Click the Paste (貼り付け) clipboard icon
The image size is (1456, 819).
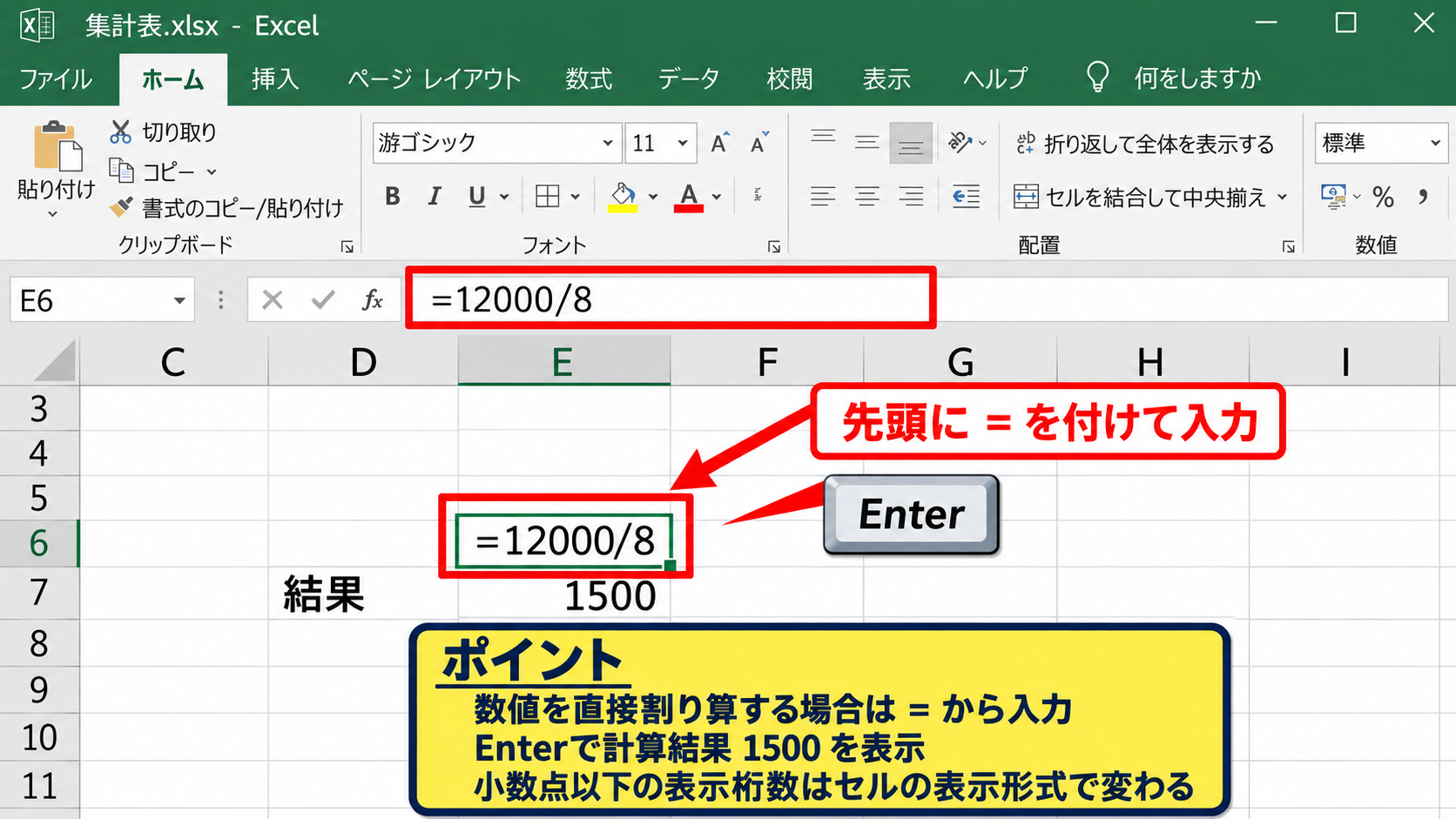(x=57, y=146)
